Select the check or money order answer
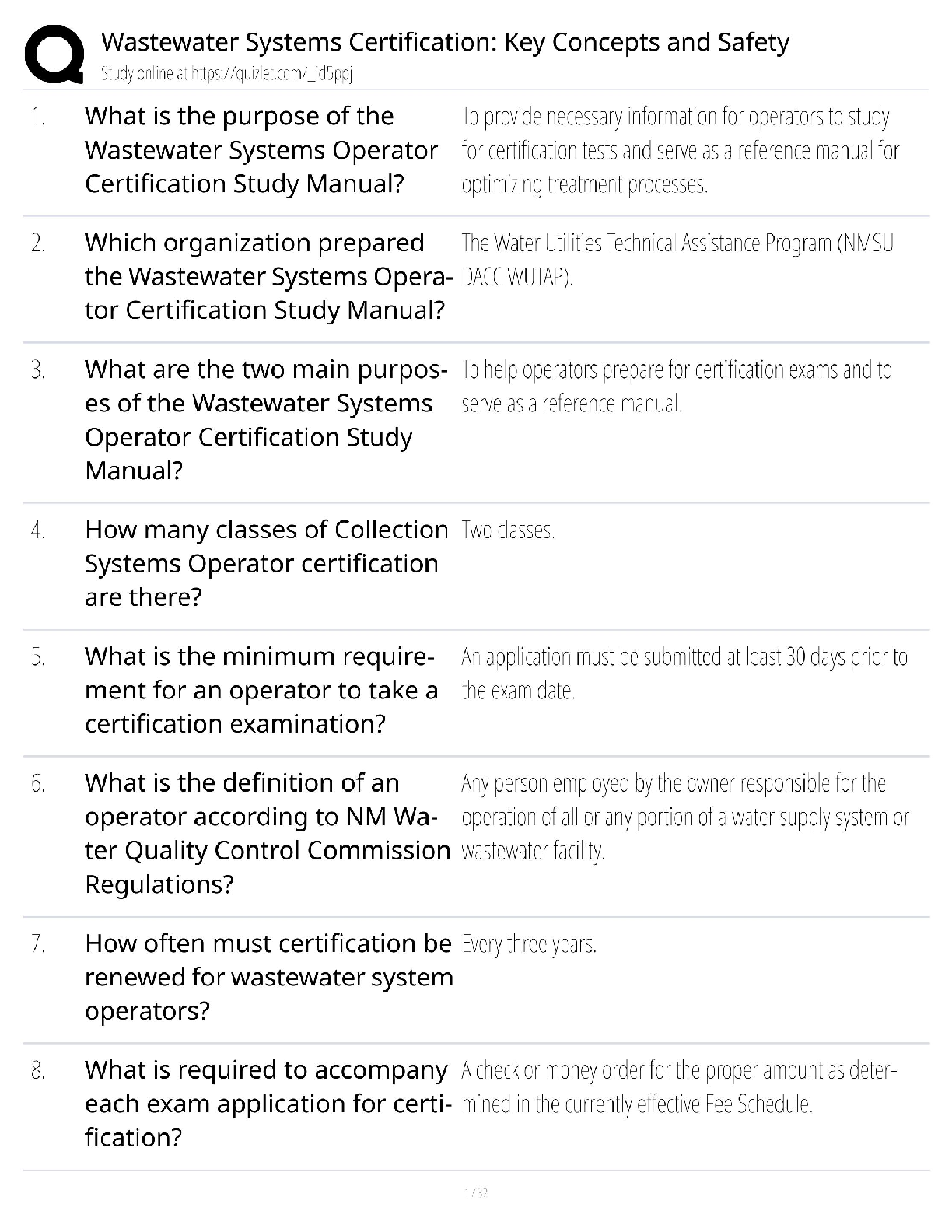 680,1087
